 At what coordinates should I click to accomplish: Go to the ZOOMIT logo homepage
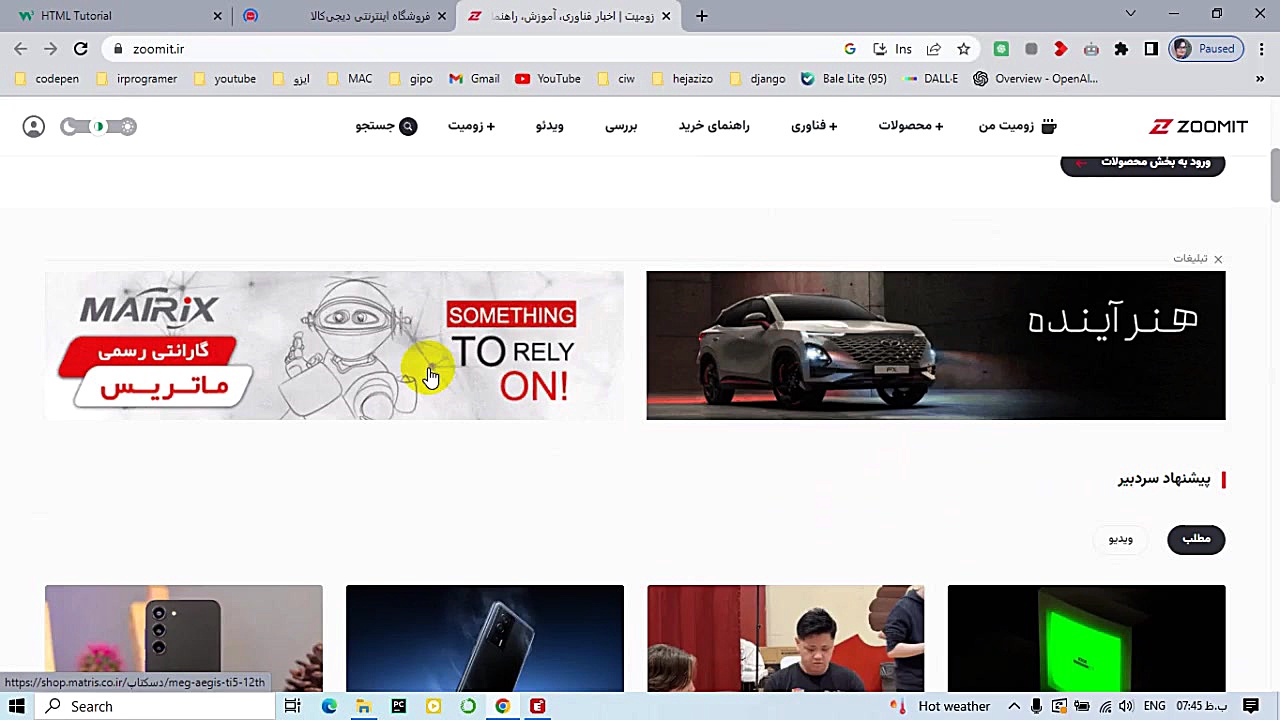[x=1198, y=126]
